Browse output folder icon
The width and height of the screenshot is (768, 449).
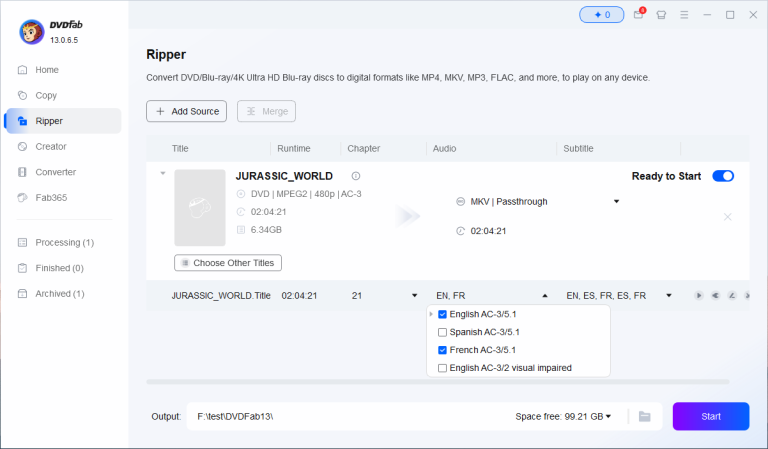click(645, 416)
